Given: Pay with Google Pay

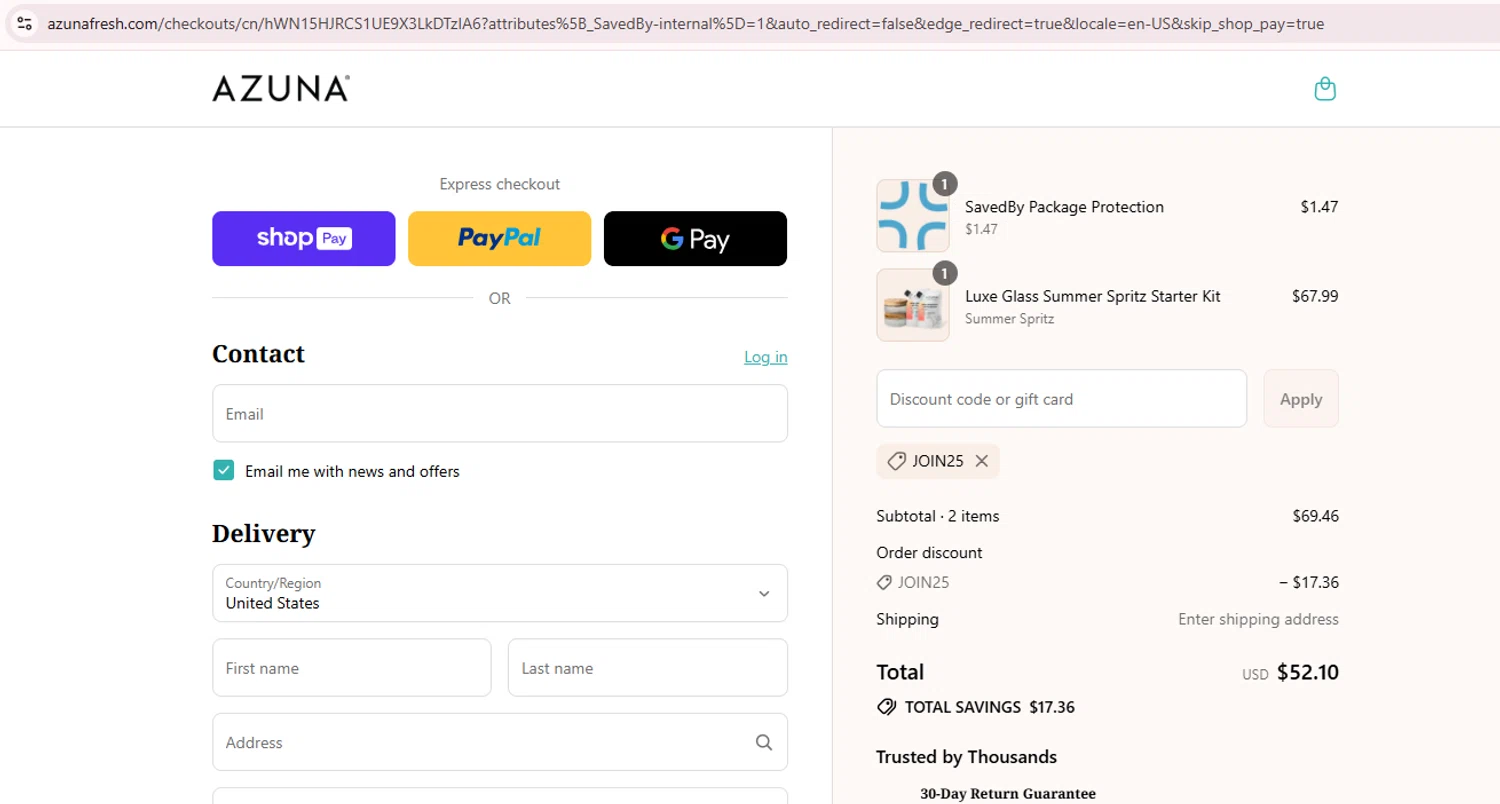Looking at the screenshot, I should point(695,238).
